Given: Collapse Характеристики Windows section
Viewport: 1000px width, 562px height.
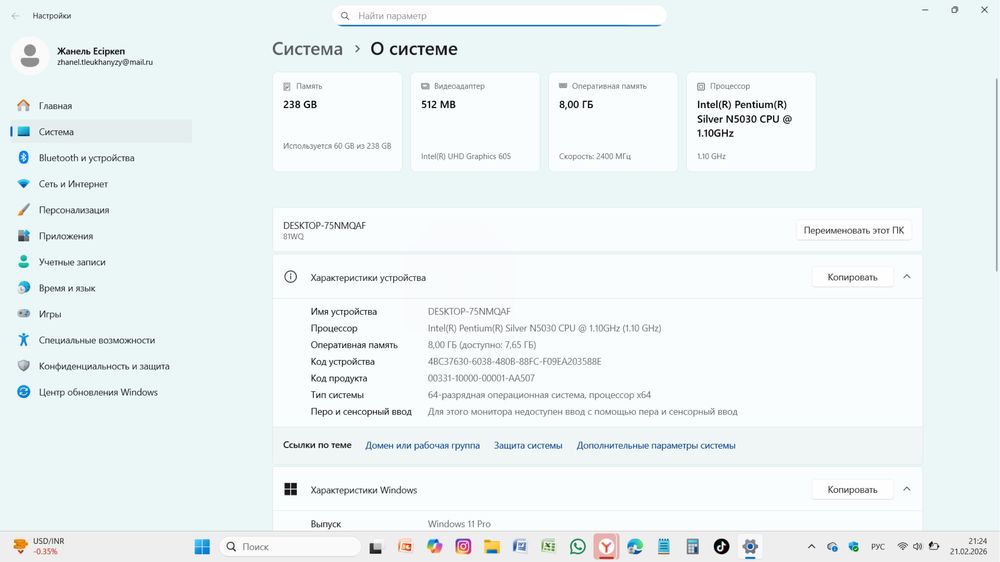Looking at the screenshot, I should pyautogui.click(x=906, y=489).
